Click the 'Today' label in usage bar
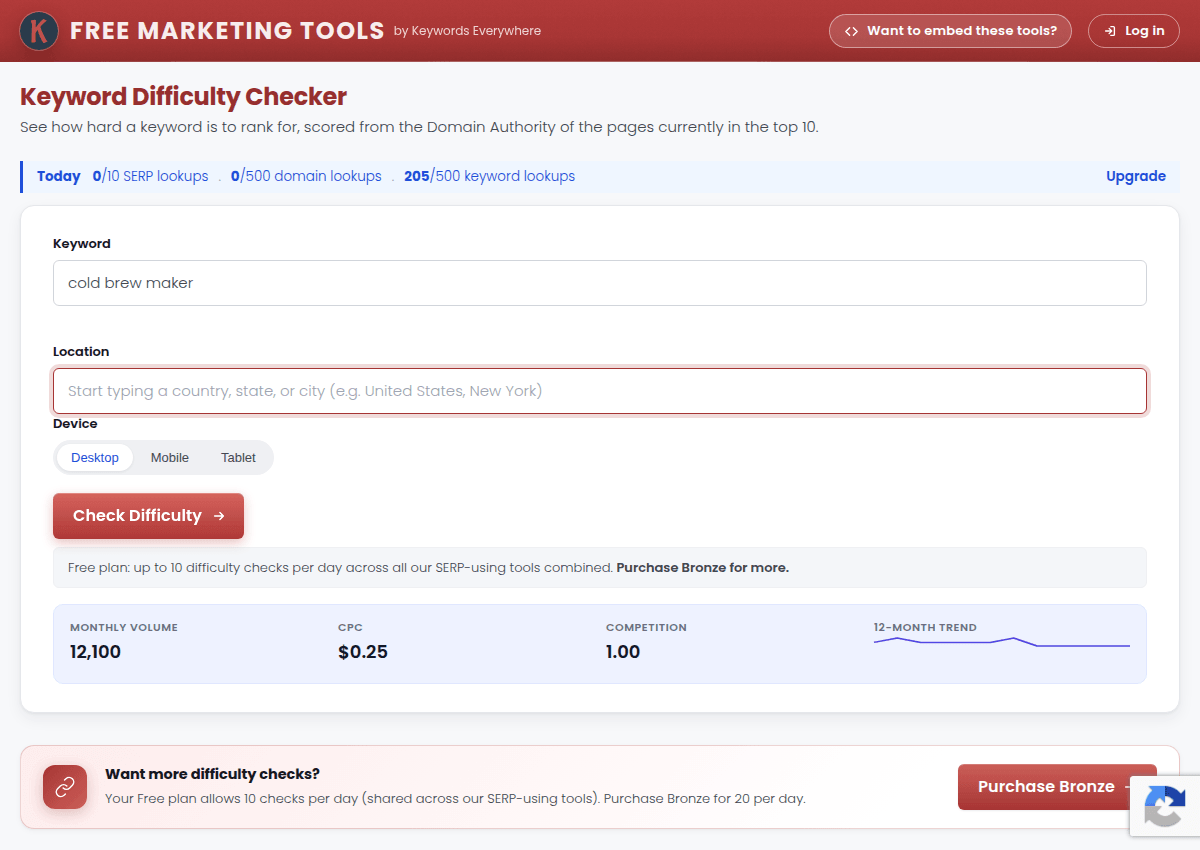 click(59, 176)
